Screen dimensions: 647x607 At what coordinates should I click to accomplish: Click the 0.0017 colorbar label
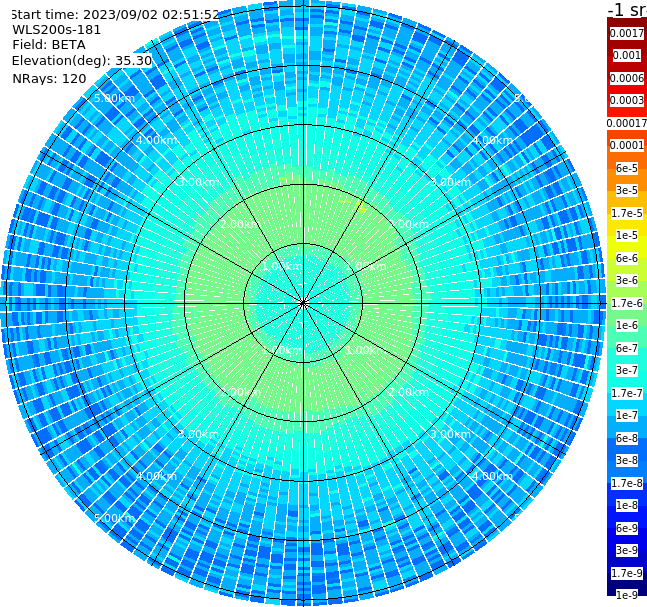pos(627,33)
